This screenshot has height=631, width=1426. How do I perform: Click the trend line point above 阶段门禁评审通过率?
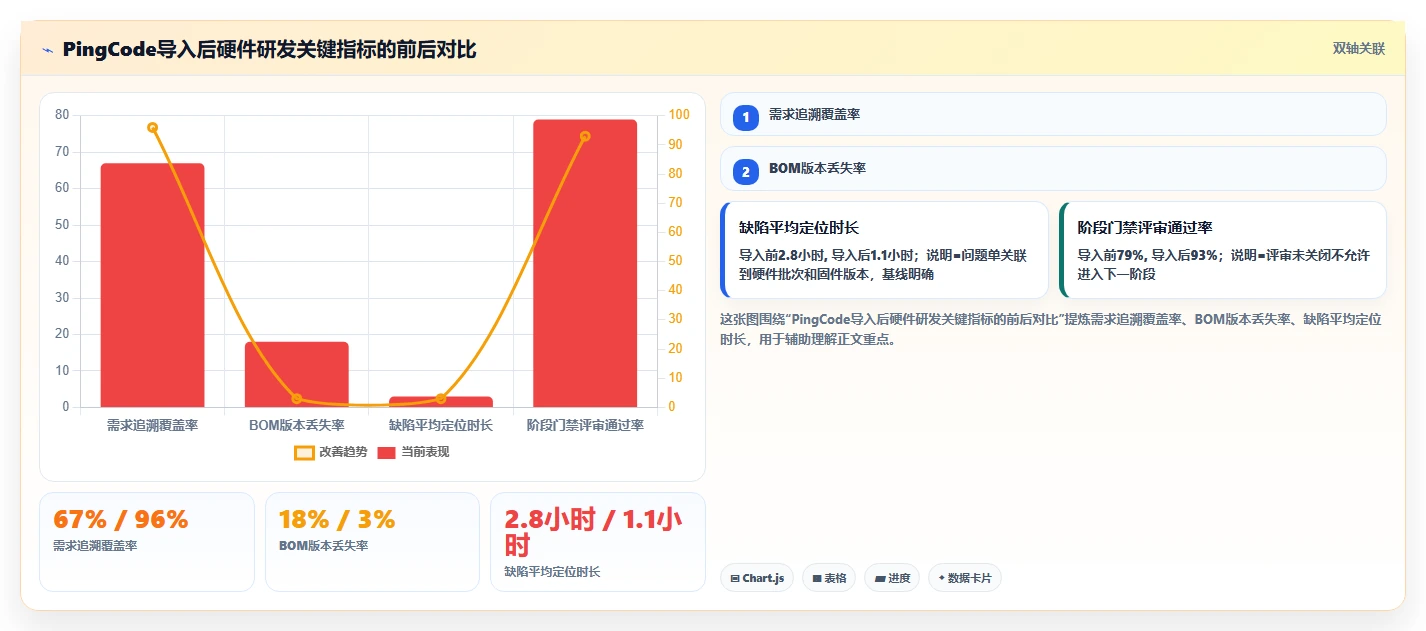585,136
